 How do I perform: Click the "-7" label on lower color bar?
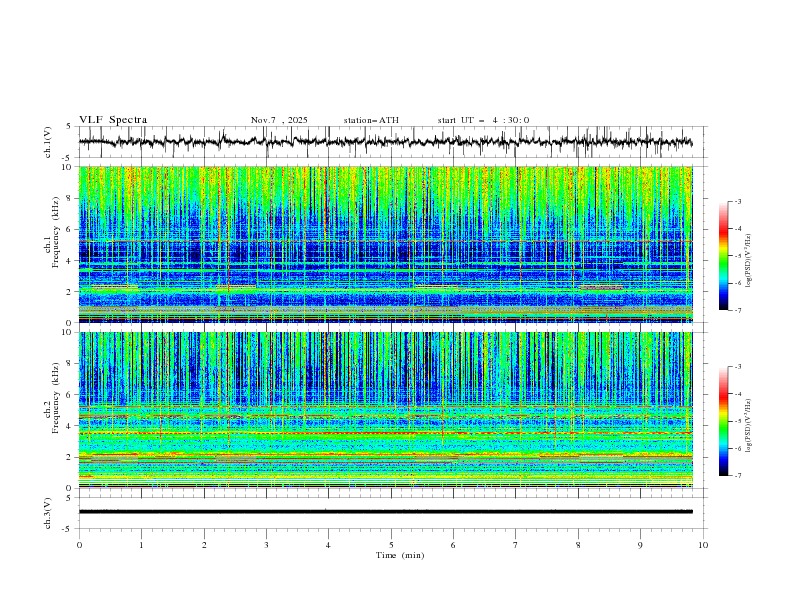(x=737, y=475)
